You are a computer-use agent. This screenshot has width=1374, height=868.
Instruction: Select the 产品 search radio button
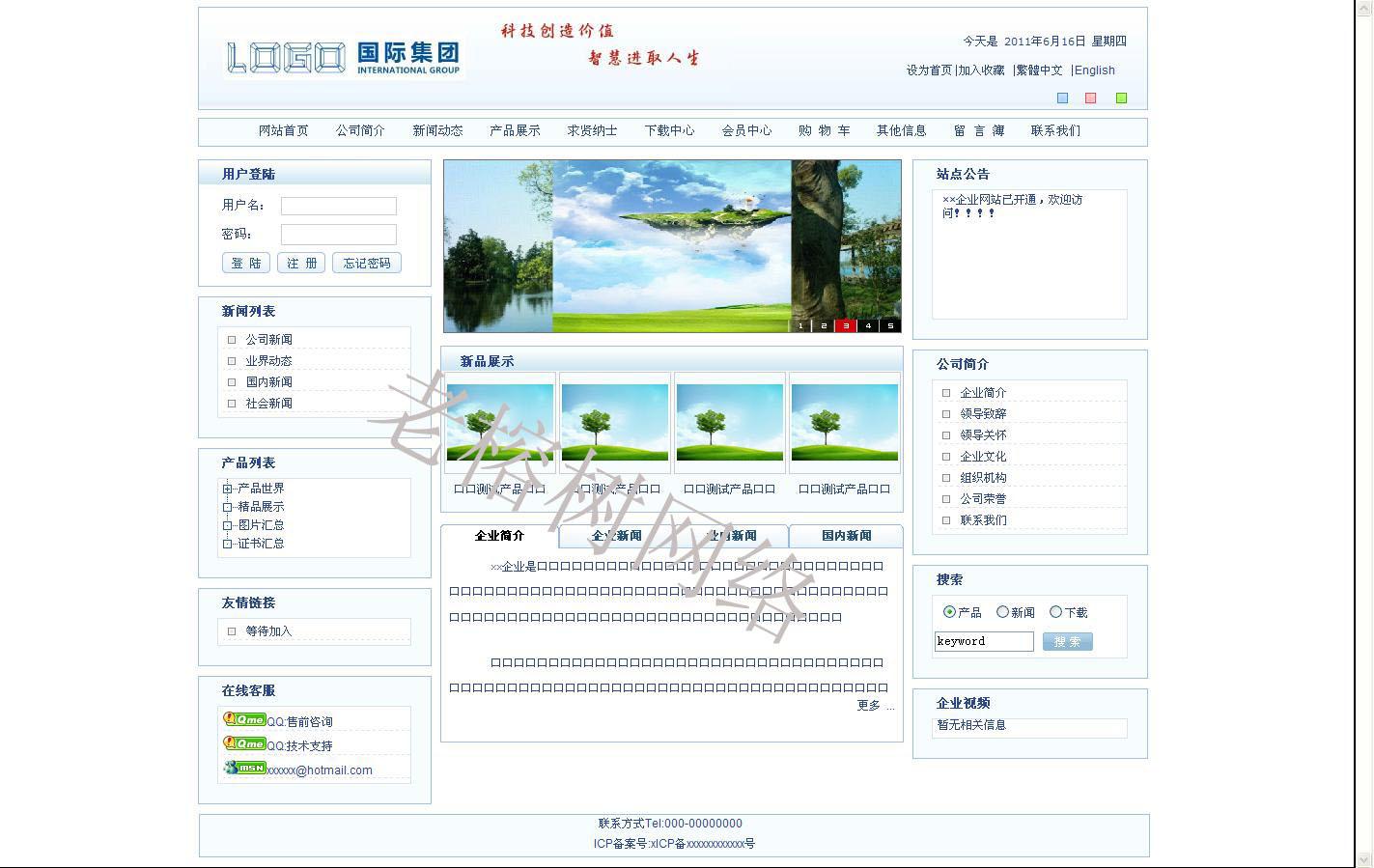pyautogui.click(x=949, y=612)
